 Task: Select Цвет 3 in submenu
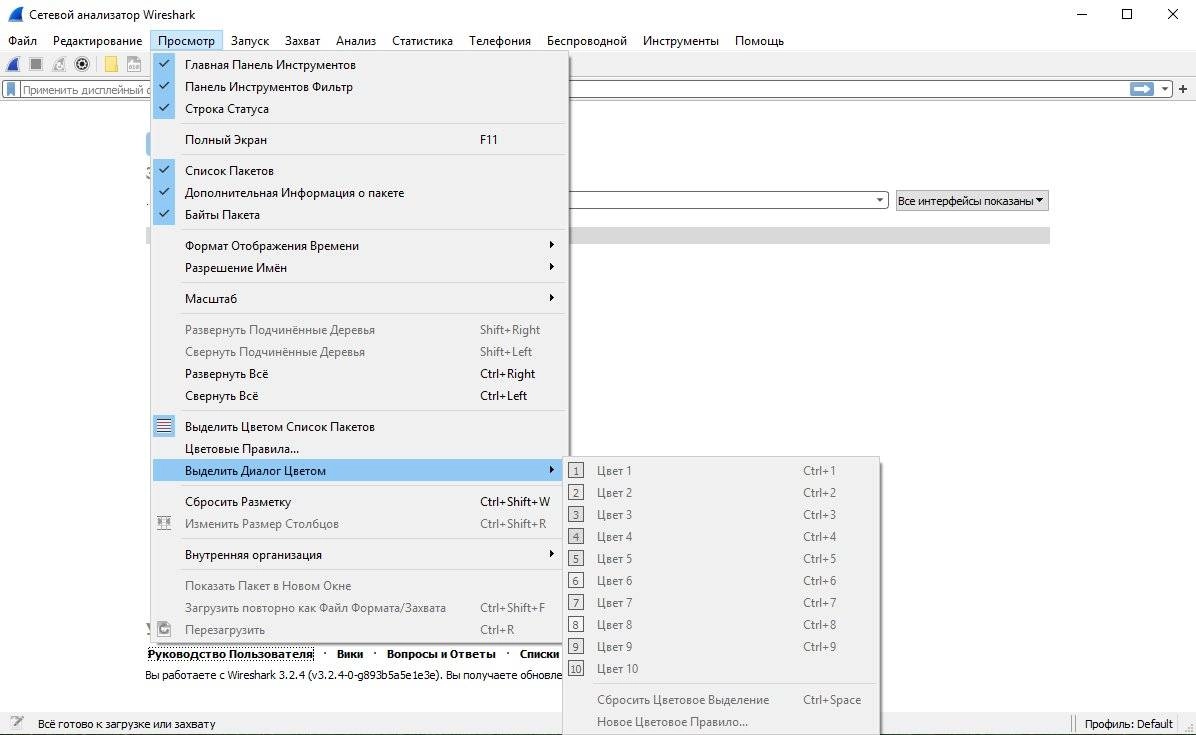(x=721, y=515)
